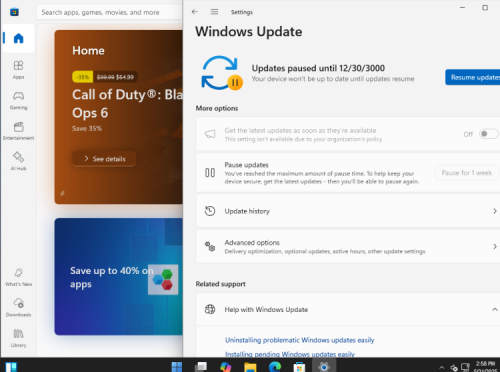Click Resume updates button
The width and height of the screenshot is (500, 372).
[x=473, y=77]
